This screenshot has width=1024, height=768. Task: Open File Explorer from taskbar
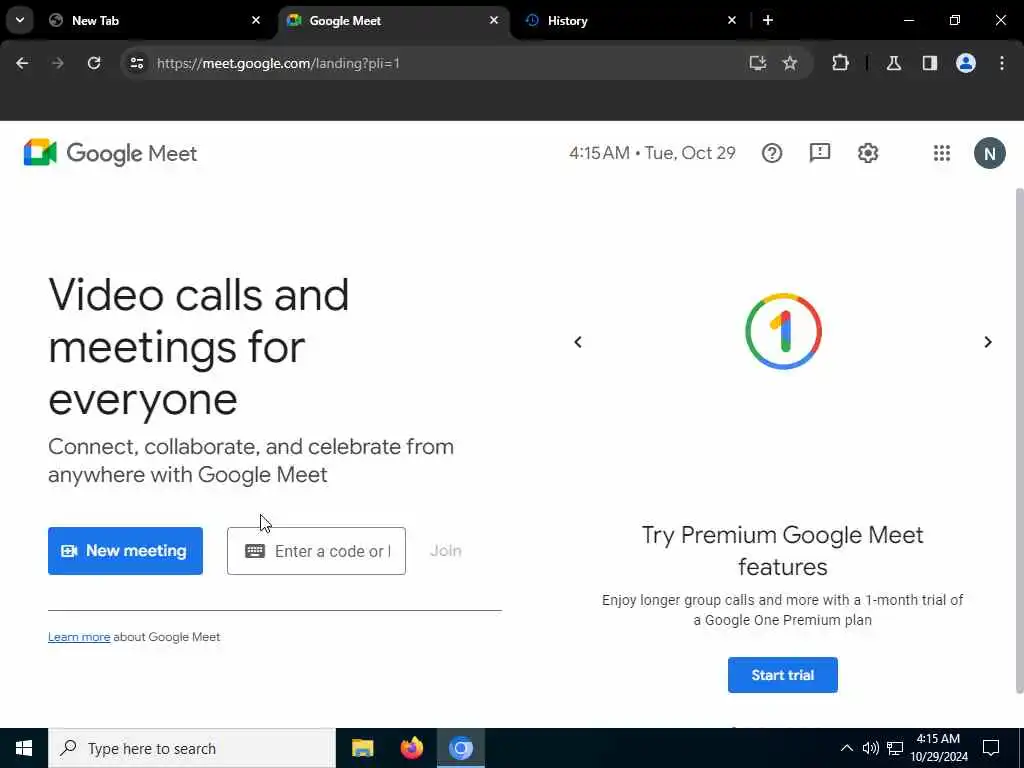(x=362, y=748)
